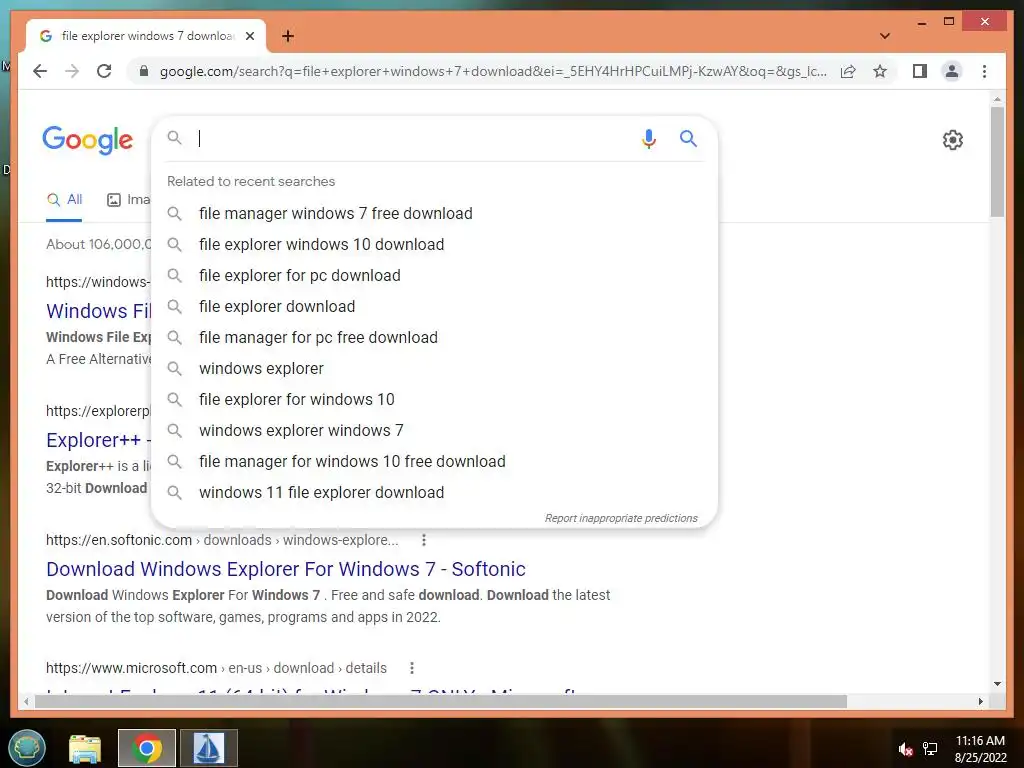Go forward with the browser arrow

(x=72, y=71)
